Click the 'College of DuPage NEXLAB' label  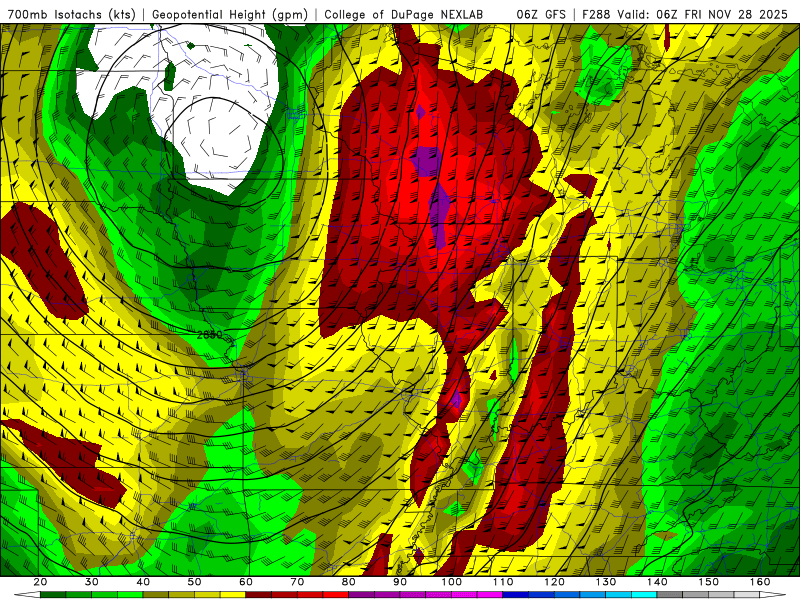pyautogui.click(x=403, y=14)
